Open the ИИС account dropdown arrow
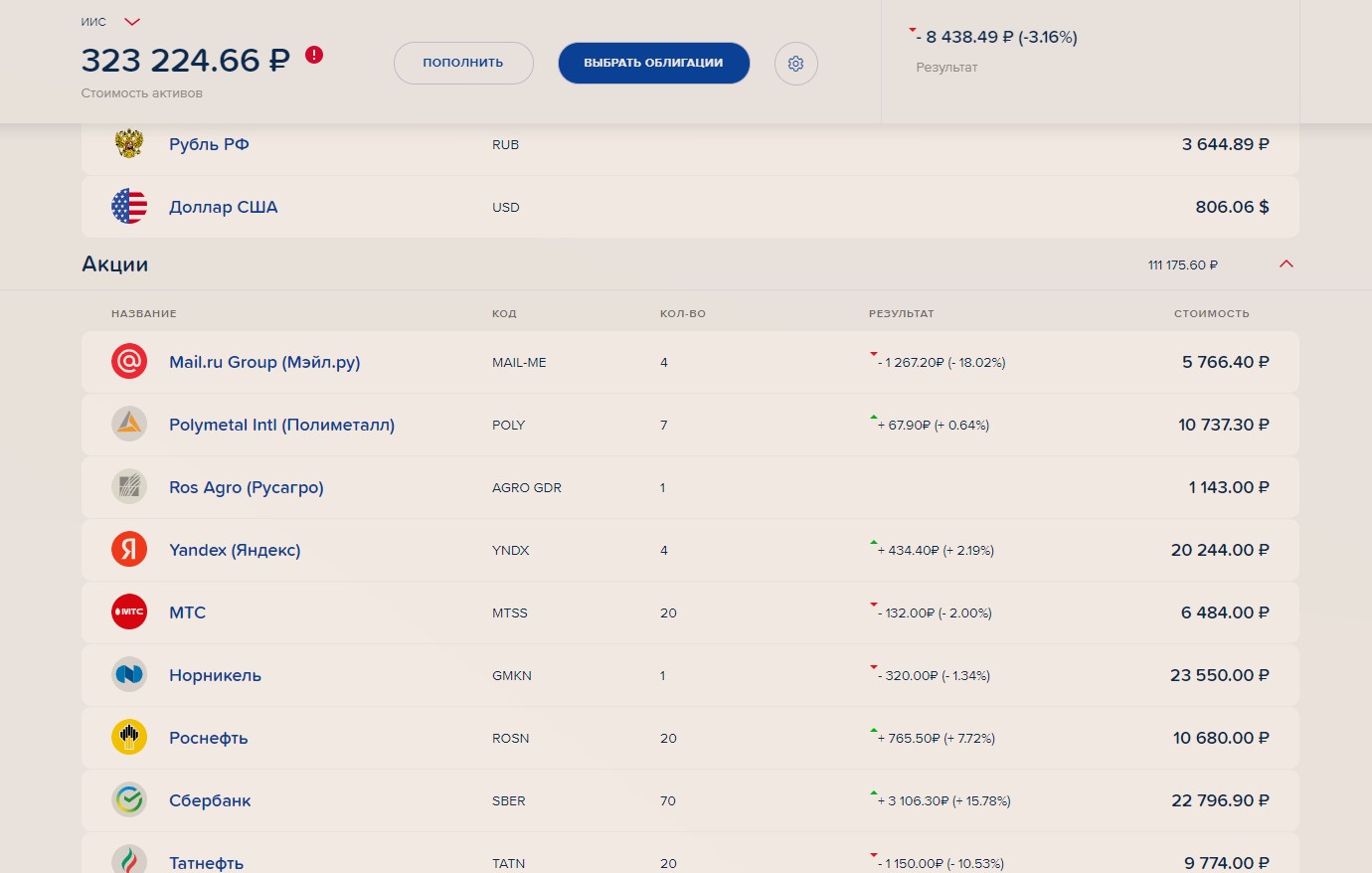This screenshot has height=873, width=1372. click(132, 22)
